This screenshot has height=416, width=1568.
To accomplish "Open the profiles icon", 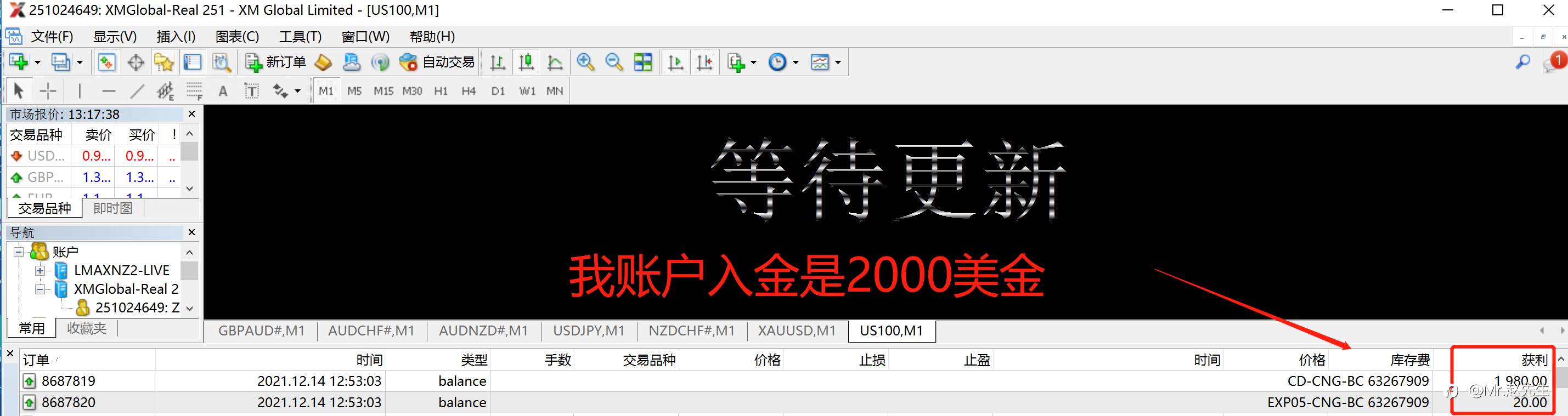I will pyautogui.click(x=60, y=62).
